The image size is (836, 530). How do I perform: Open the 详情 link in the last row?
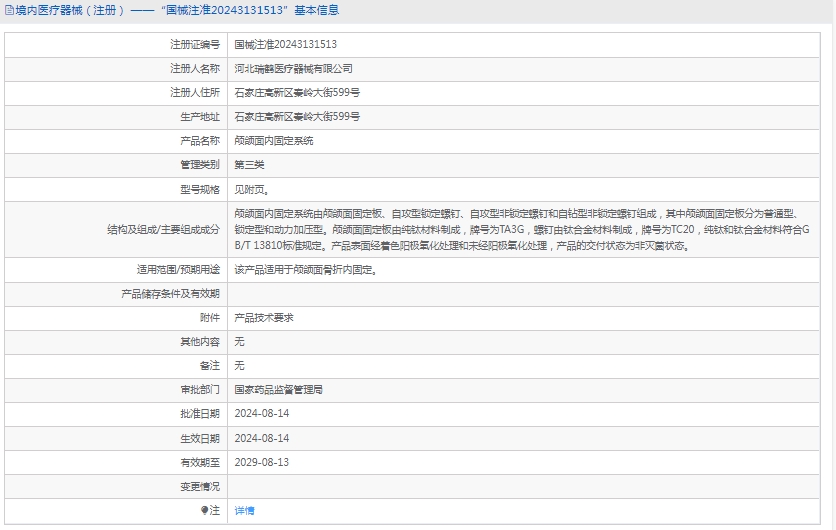click(244, 510)
